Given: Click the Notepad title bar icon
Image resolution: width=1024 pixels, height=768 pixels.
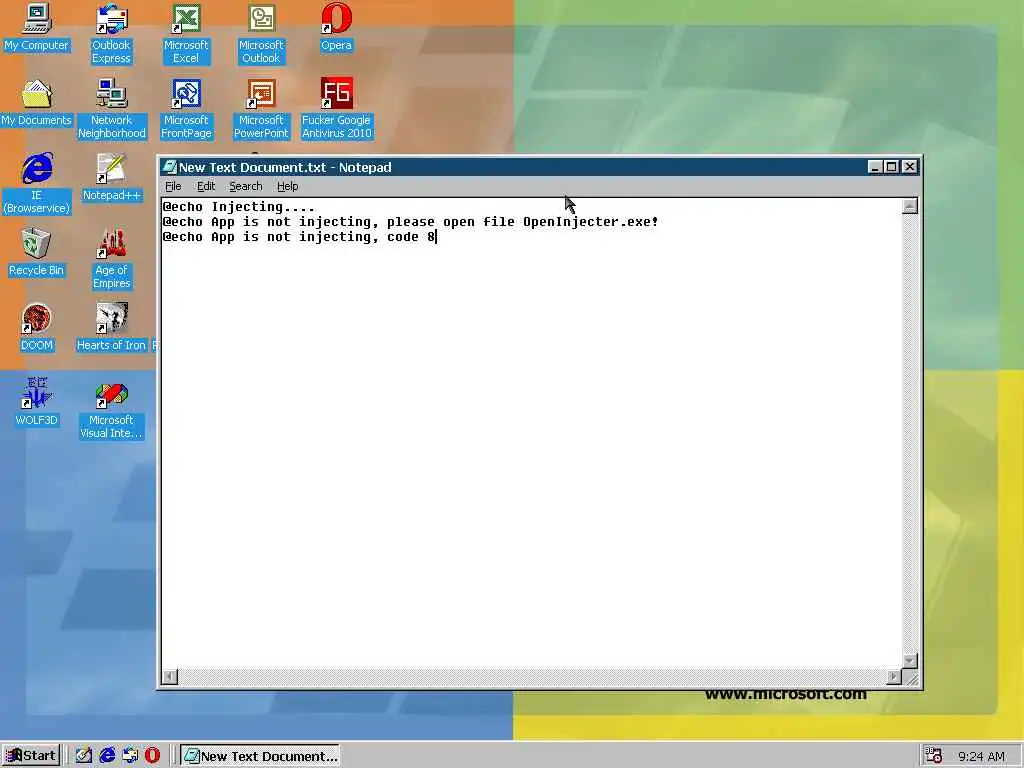Looking at the screenshot, I should (x=170, y=167).
